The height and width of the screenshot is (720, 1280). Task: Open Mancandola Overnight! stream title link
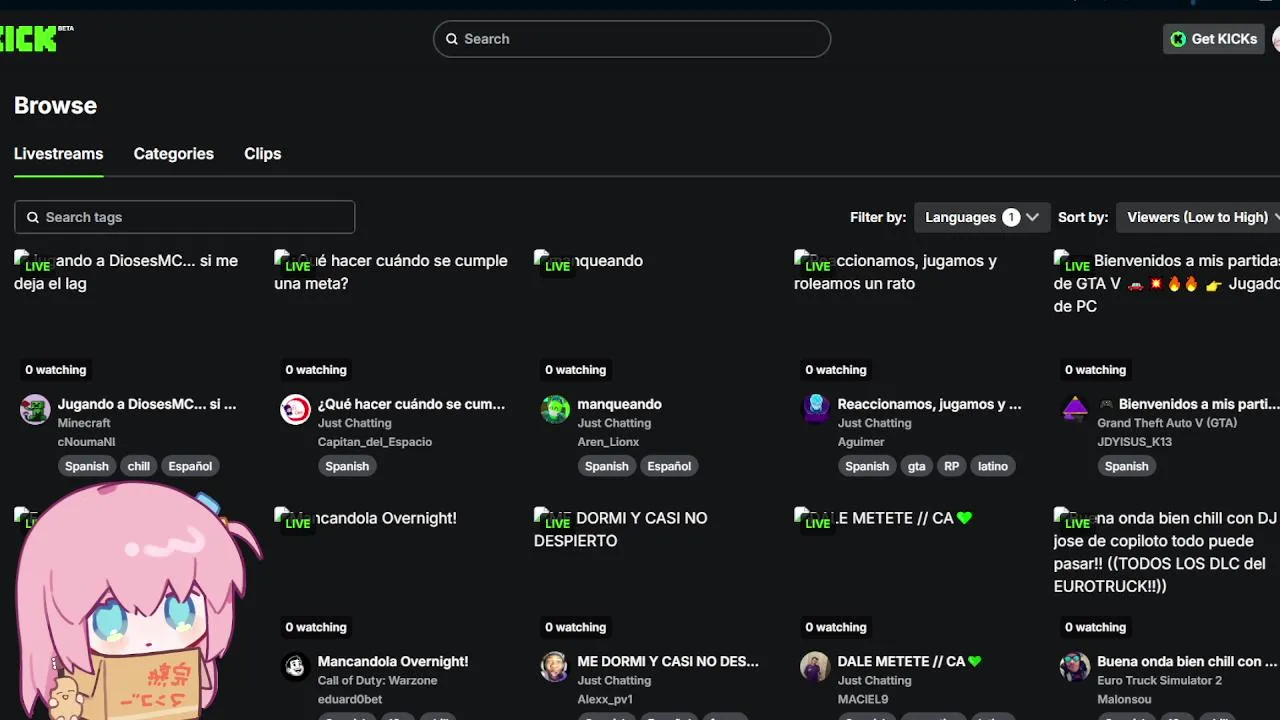point(393,661)
